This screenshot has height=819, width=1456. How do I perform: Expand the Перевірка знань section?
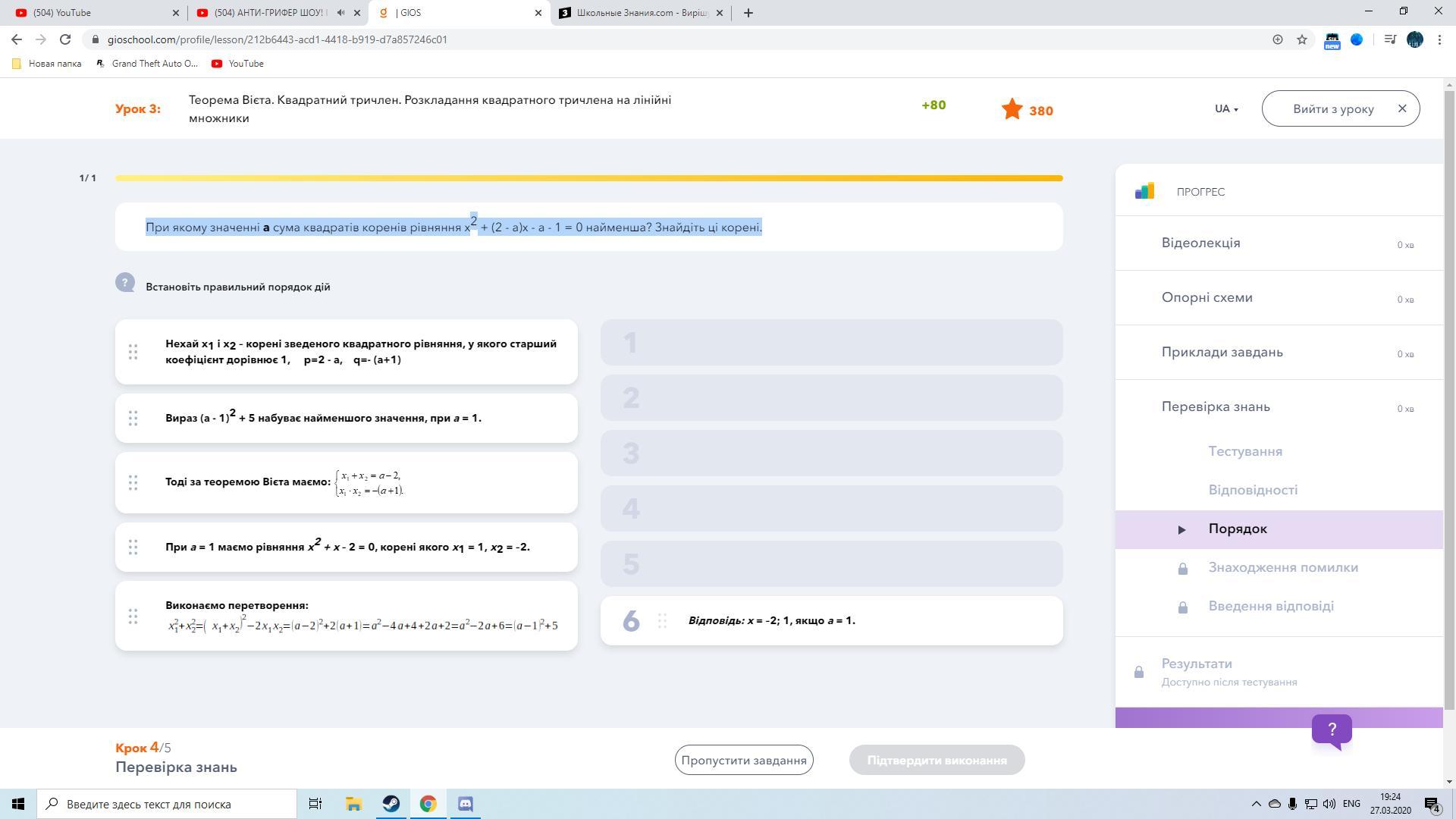point(1215,406)
